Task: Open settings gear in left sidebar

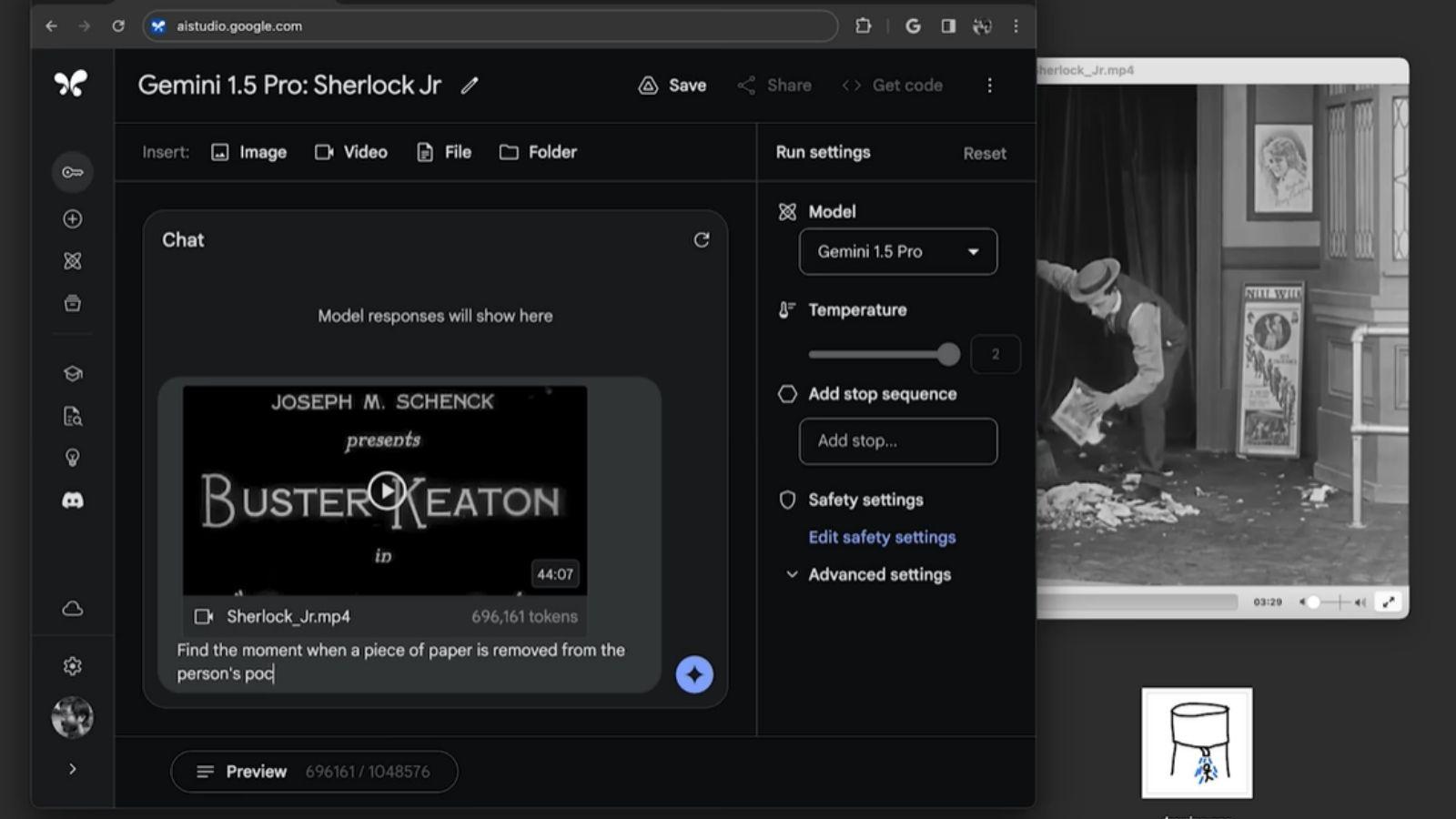Action: pos(72,666)
